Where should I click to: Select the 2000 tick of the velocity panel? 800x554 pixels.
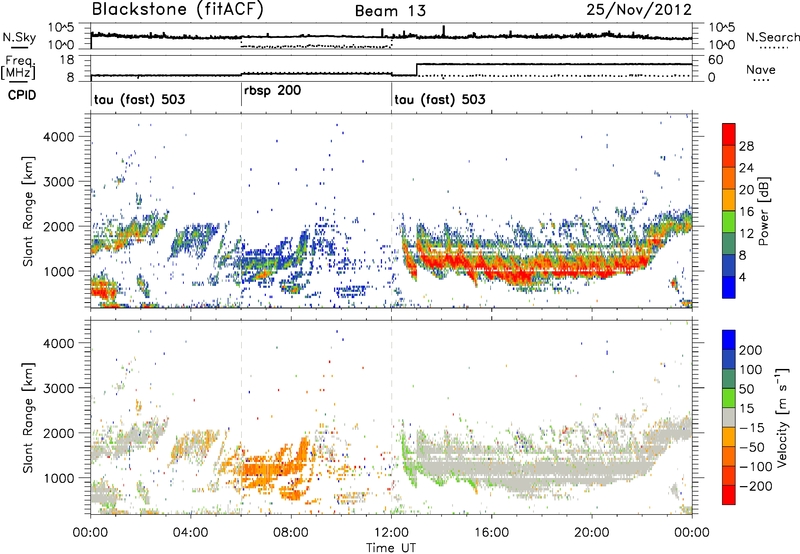[59, 433]
